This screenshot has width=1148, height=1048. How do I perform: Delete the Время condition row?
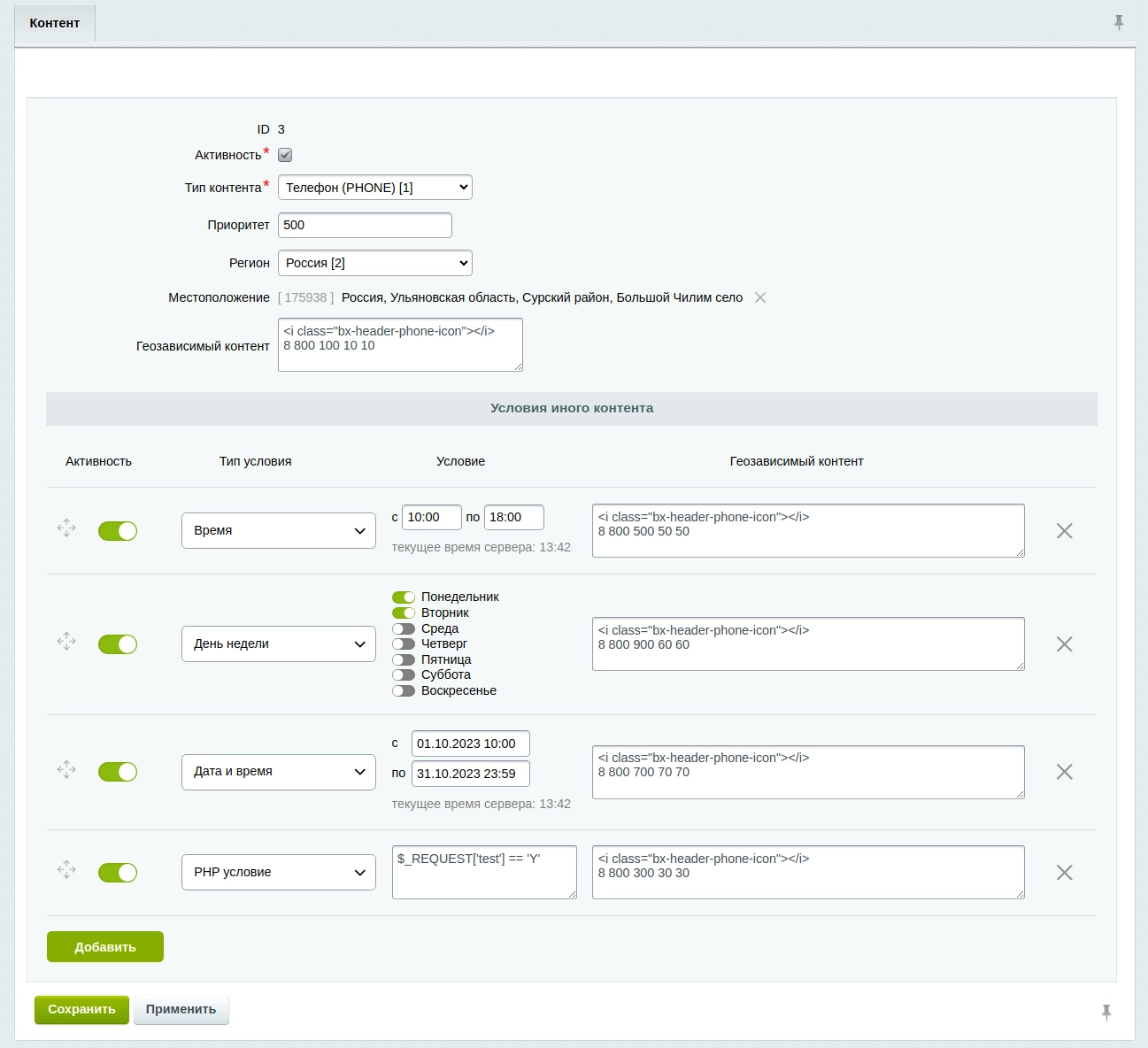click(x=1064, y=531)
